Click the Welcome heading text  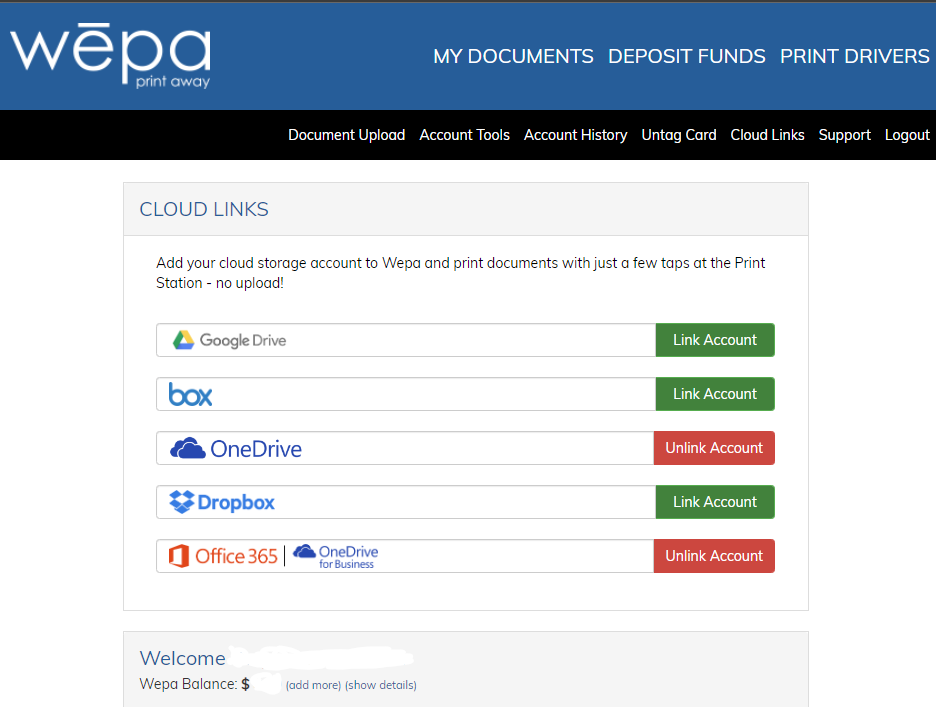click(x=183, y=658)
